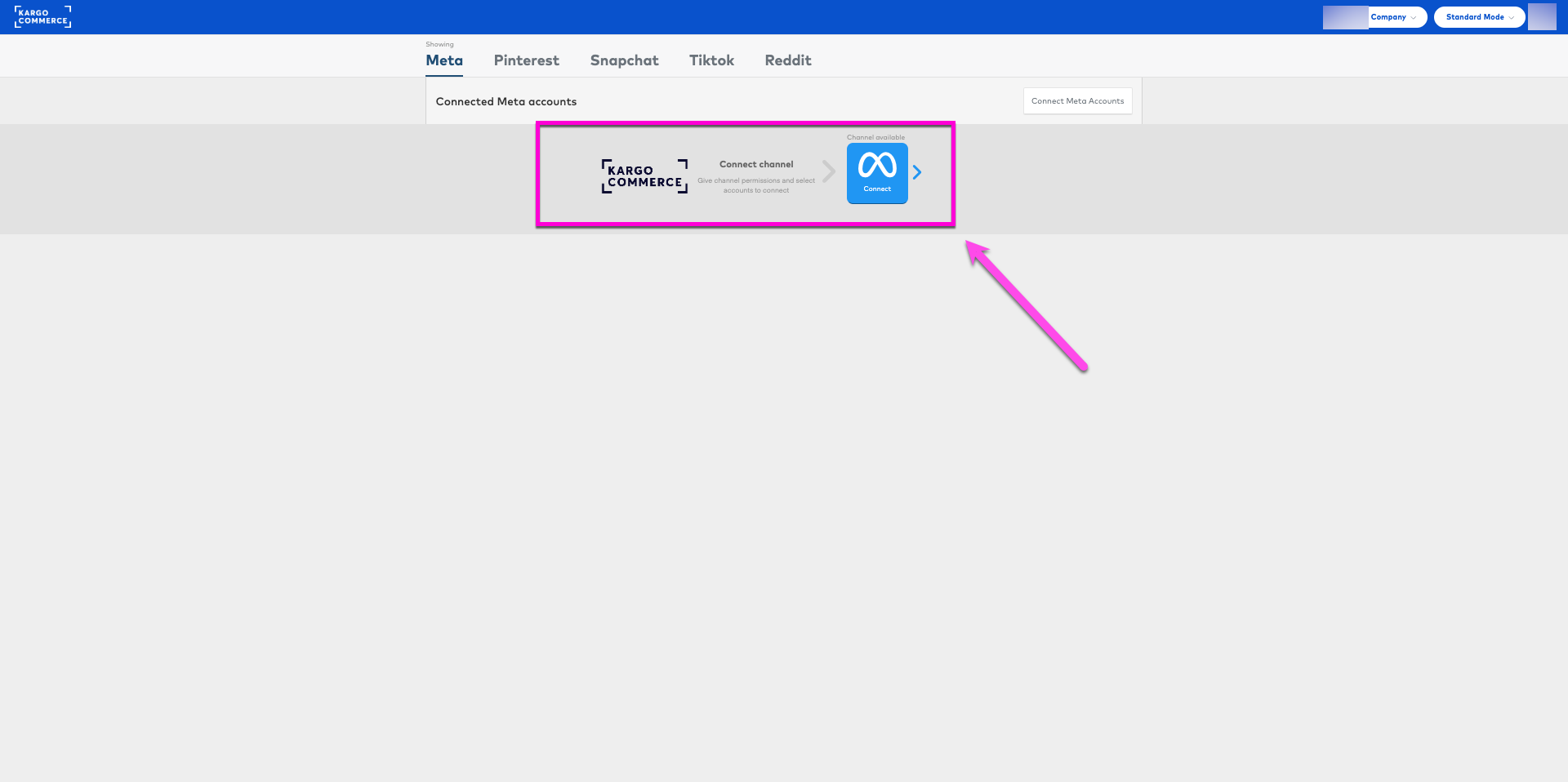Click the pink arrow annotation
Screen dimensions: 1568x782
click(1029, 306)
